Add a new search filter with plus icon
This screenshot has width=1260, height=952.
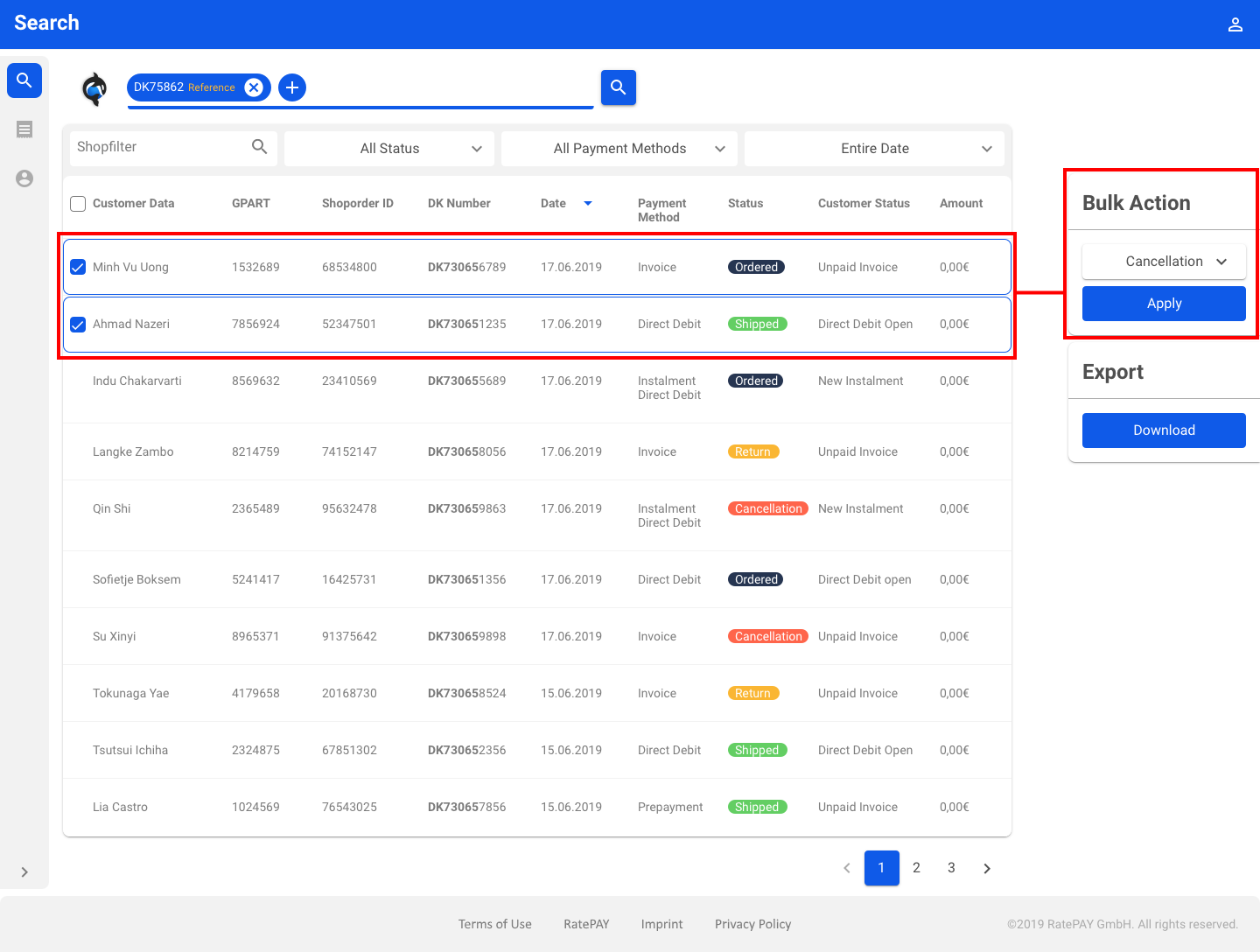pos(292,87)
